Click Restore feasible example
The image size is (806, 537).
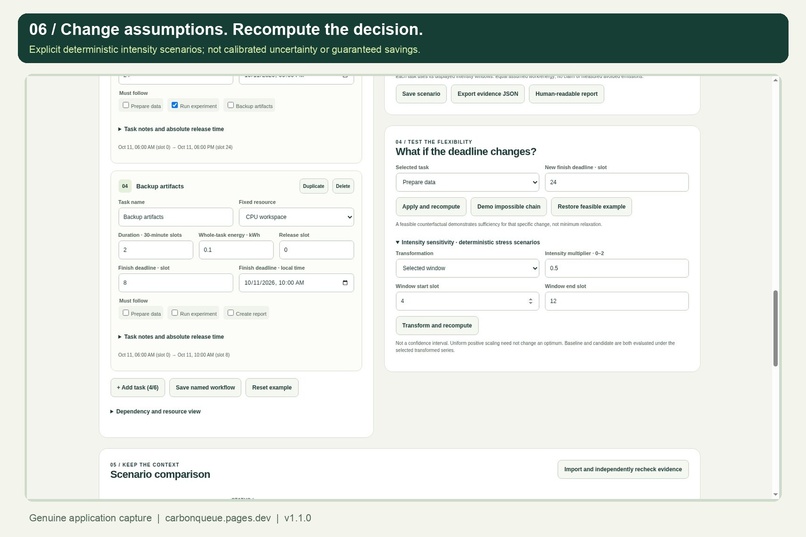point(591,207)
